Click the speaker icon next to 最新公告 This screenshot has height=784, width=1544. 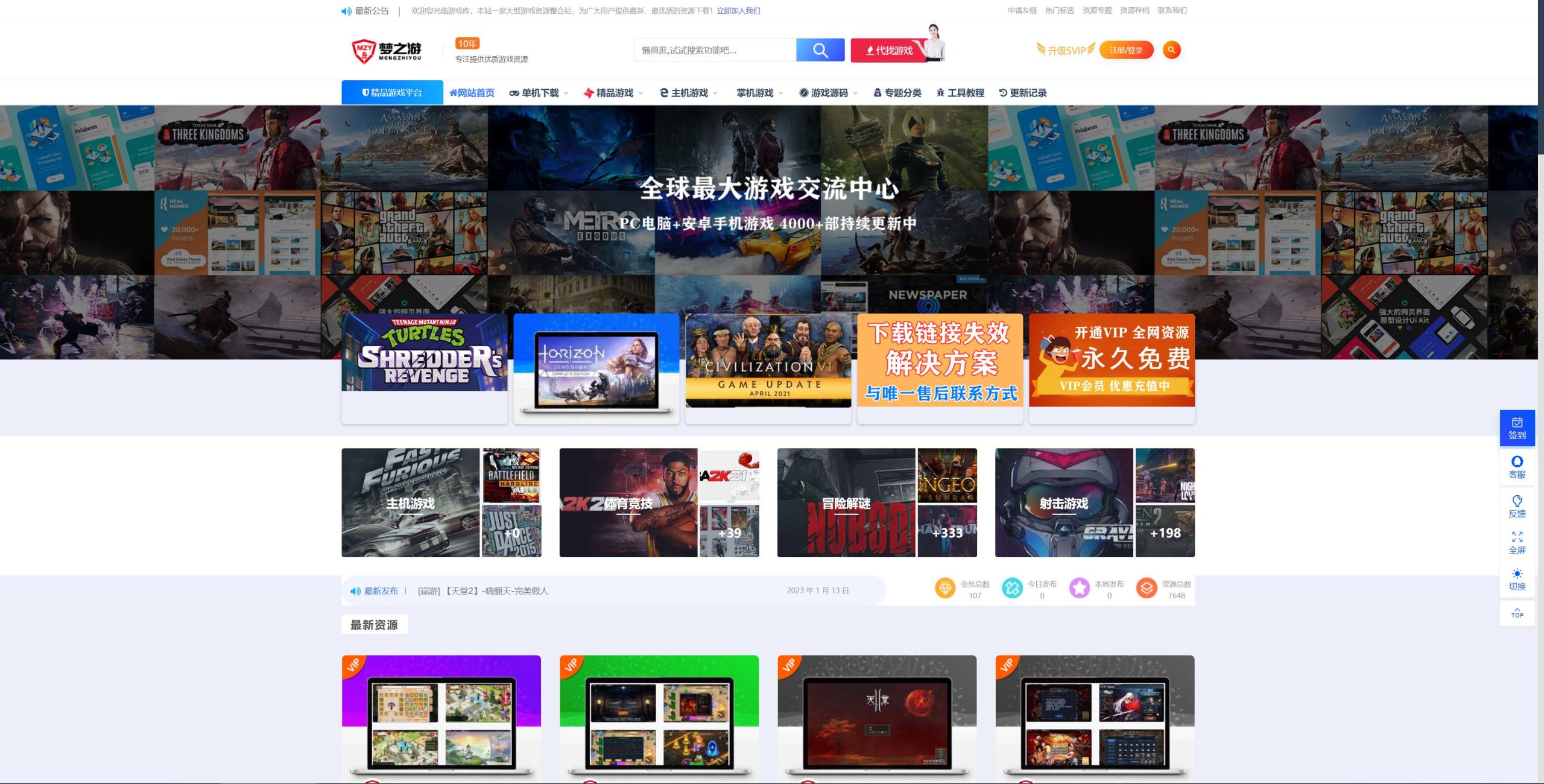344,10
